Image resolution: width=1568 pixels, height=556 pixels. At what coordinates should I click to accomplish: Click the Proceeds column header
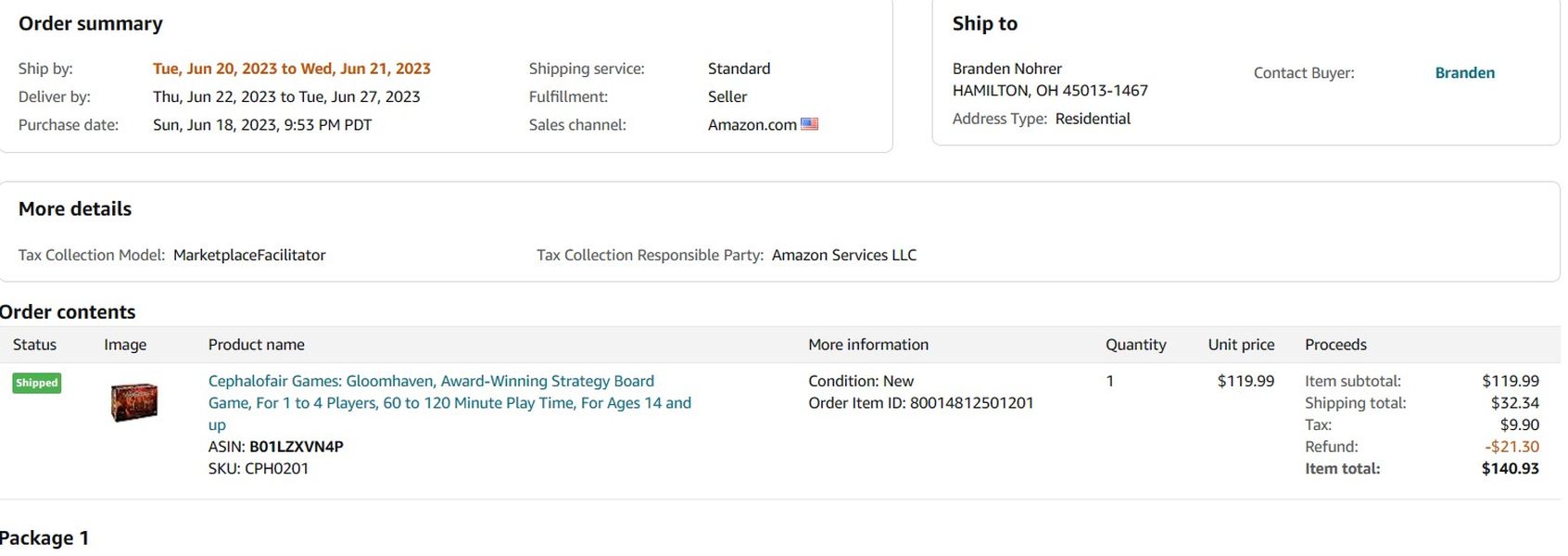1335,345
